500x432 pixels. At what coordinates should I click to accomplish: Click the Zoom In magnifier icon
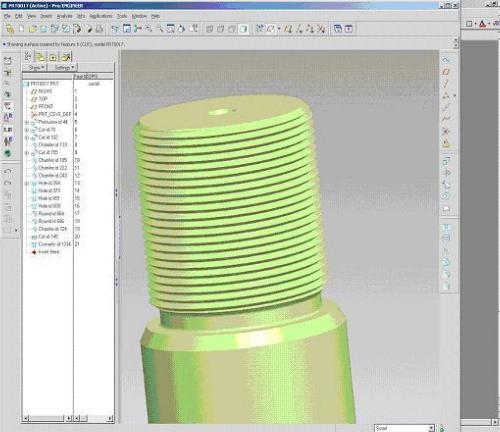pyautogui.click(x=149, y=29)
